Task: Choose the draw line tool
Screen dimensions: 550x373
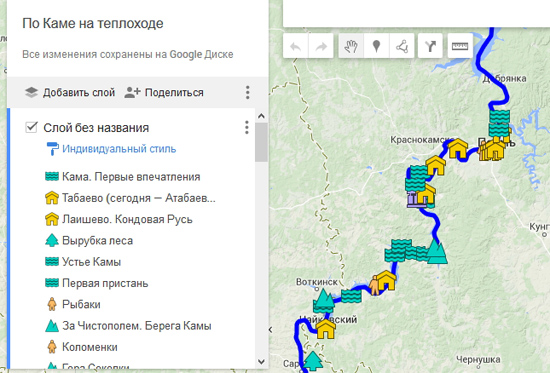Action: click(x=402, y=46)
